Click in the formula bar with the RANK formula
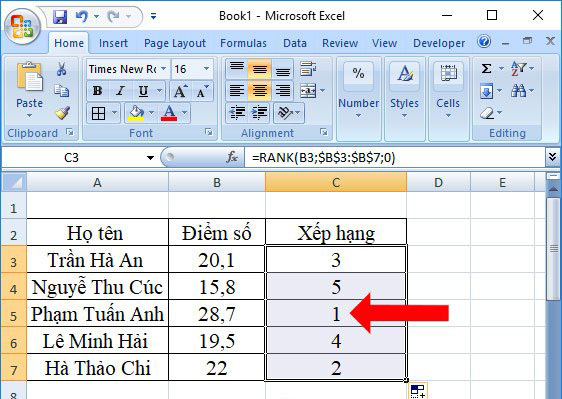 coord(394,157)
